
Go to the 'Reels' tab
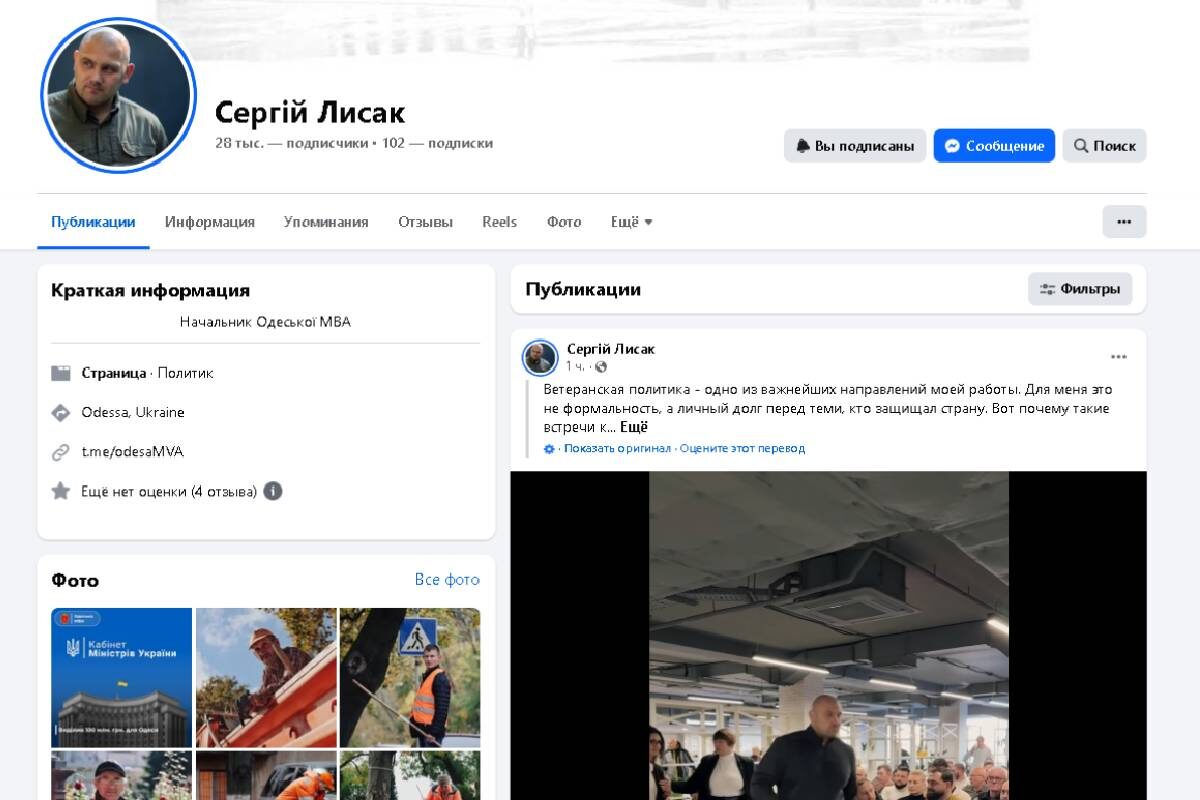click(499, 222)
